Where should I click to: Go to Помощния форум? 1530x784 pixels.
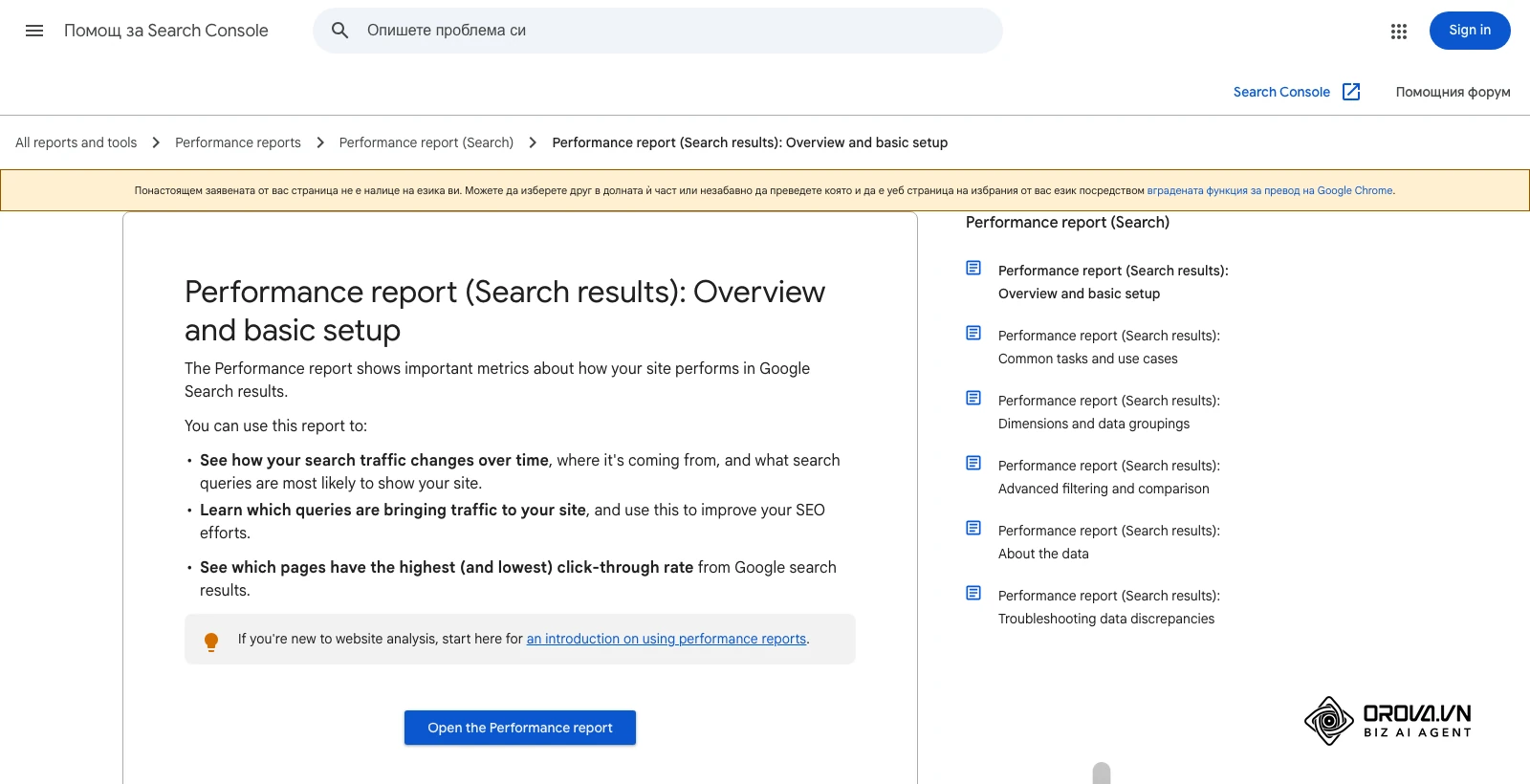pyautogui.click(x=1453, y=92)
